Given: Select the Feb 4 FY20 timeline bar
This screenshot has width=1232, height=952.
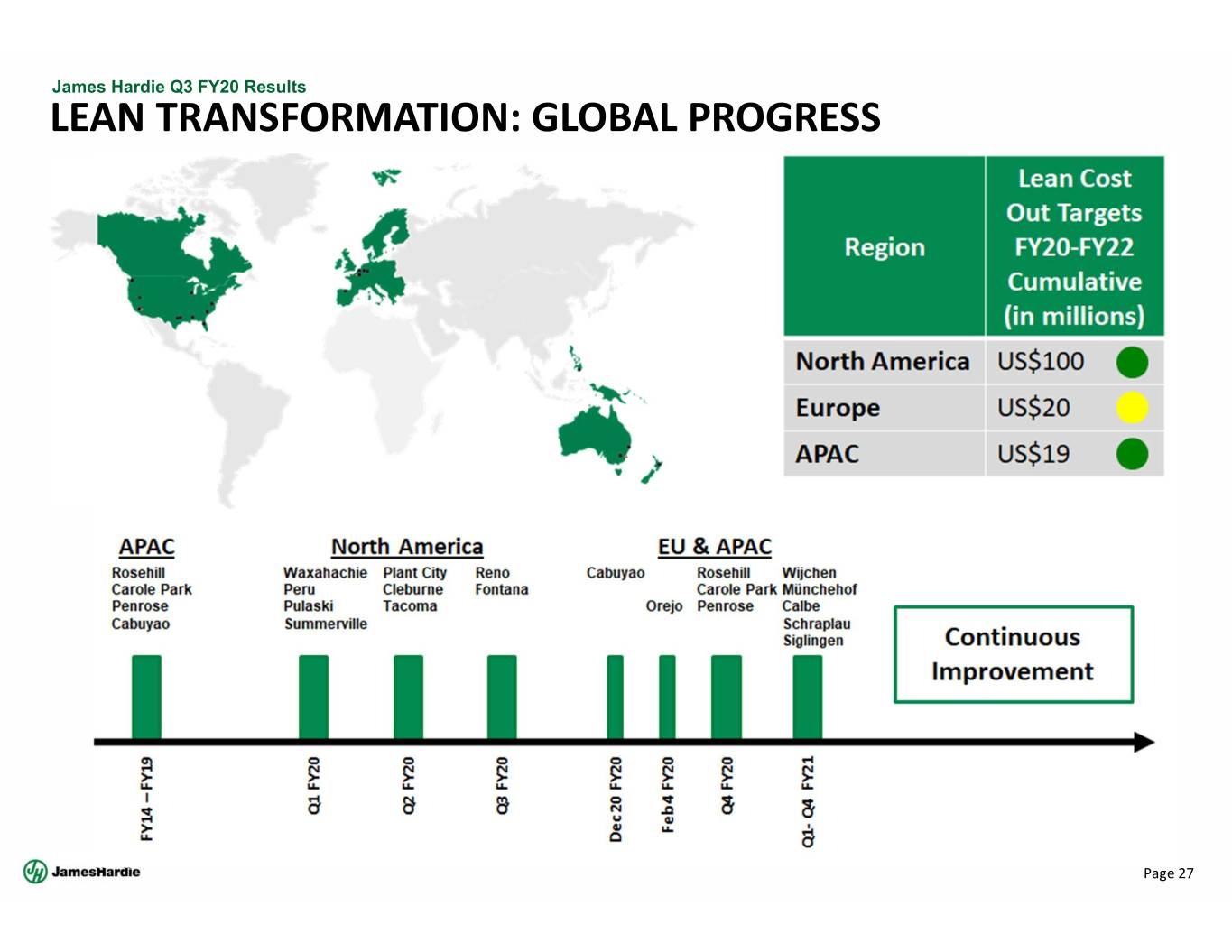Looking at the screenshot, I should click(x=667, y=697).
